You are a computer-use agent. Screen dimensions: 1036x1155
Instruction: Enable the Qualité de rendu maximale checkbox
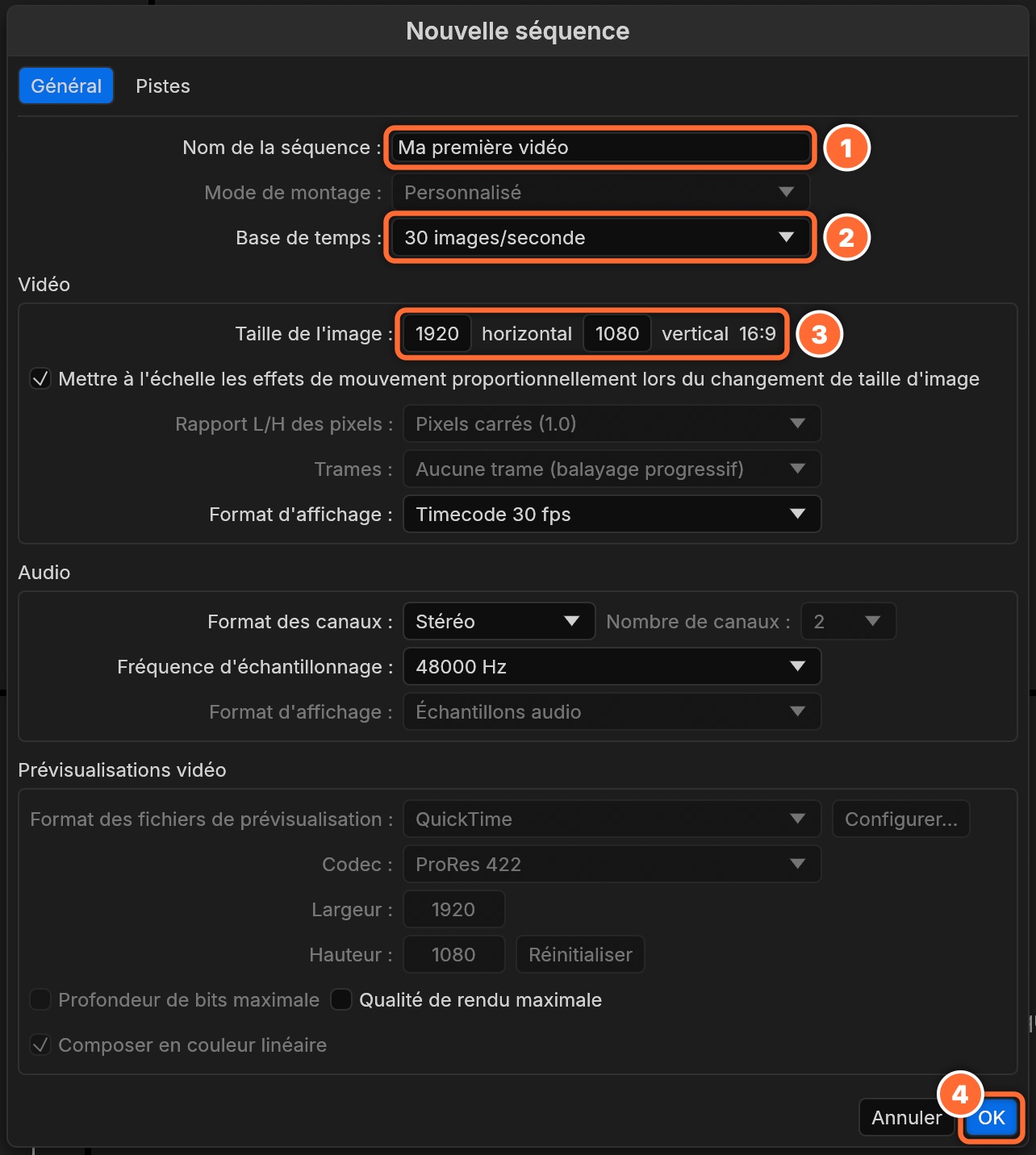click(x=341, y=1000)
